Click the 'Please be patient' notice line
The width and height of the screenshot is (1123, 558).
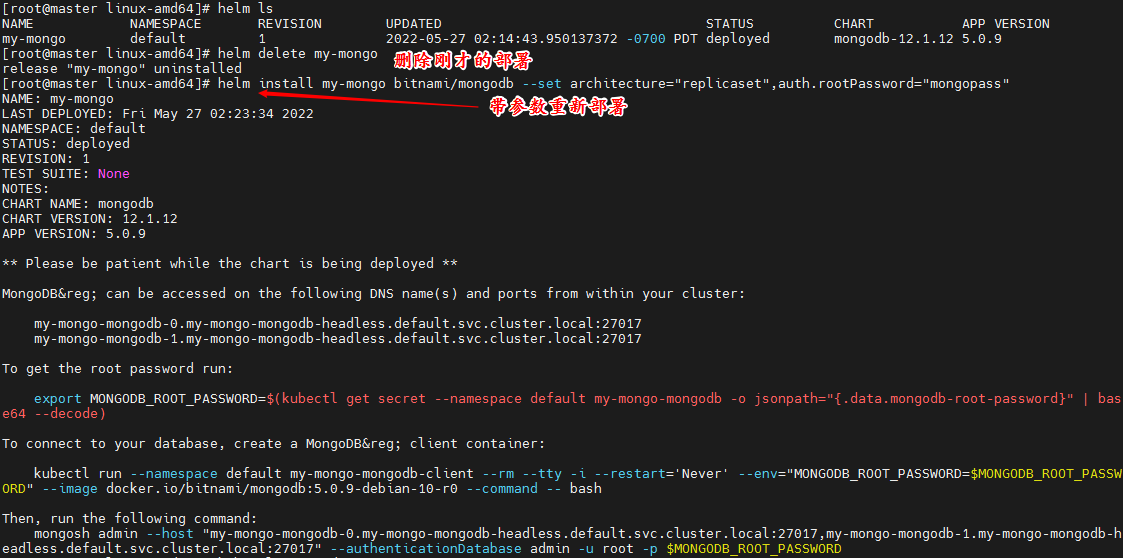[229, 264]
